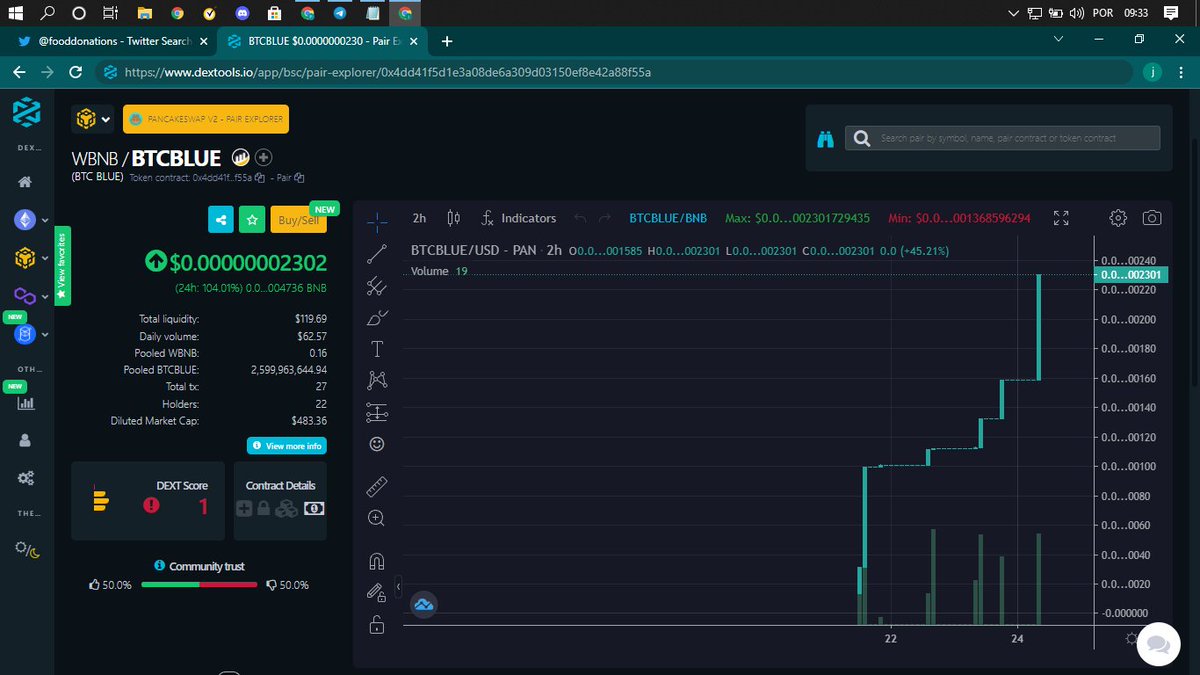Take a chart snapshot with camera icon
Screen dimensions: 1200x675
tap(1152, 218)
